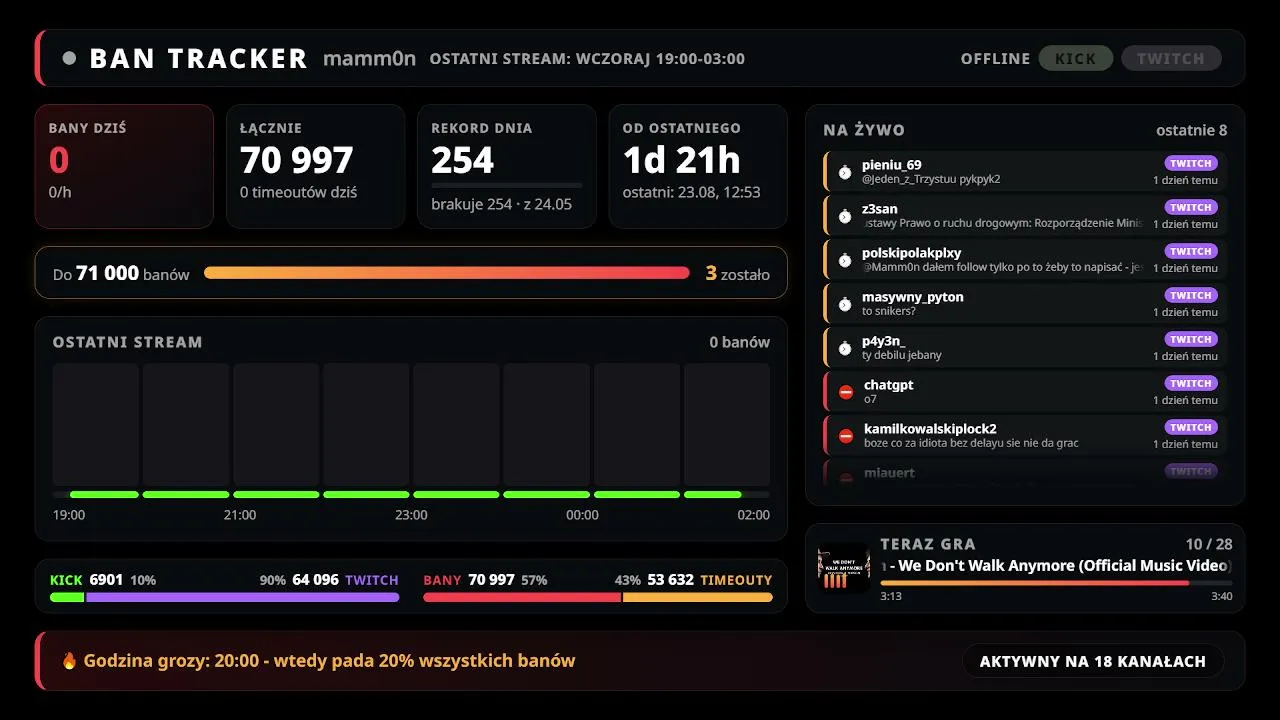Click the '0 banów' label in OSTATNI STREAM
The image size is (1280, 720).
coord(740,342)
